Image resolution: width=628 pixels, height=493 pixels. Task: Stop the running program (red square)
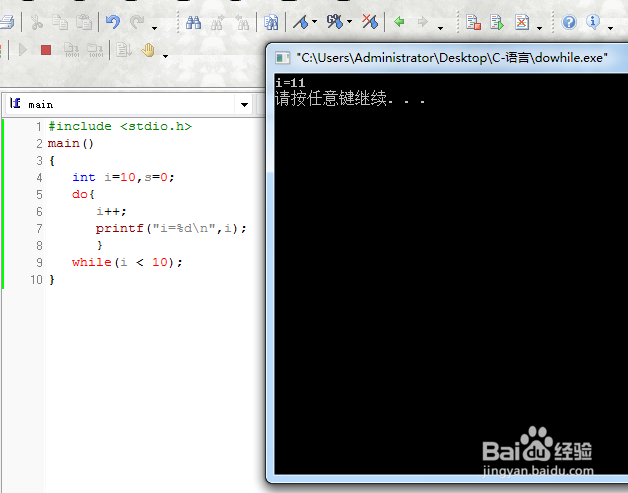point(46,50)
